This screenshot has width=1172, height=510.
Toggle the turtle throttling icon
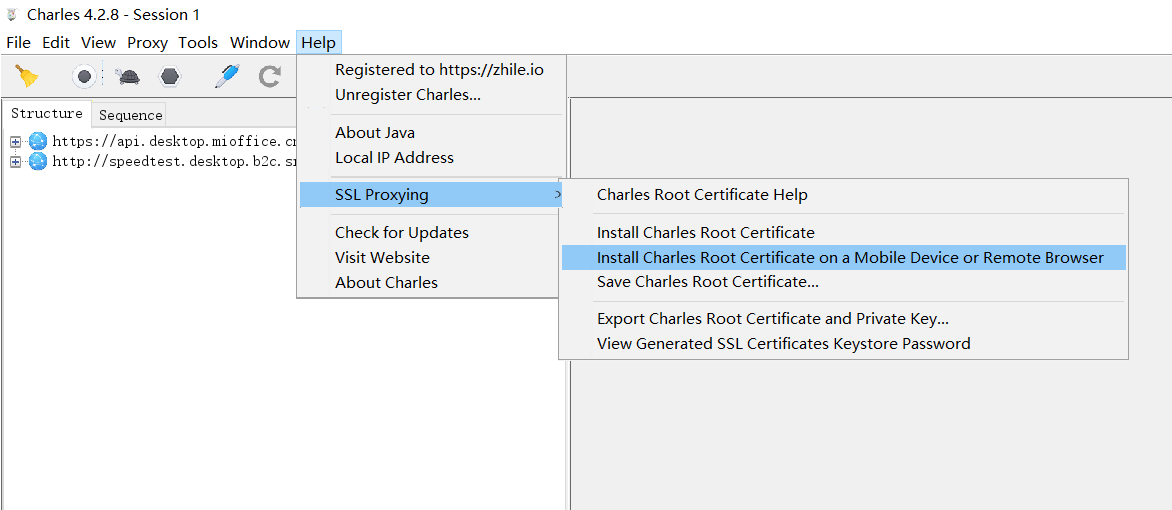(128, 76)
